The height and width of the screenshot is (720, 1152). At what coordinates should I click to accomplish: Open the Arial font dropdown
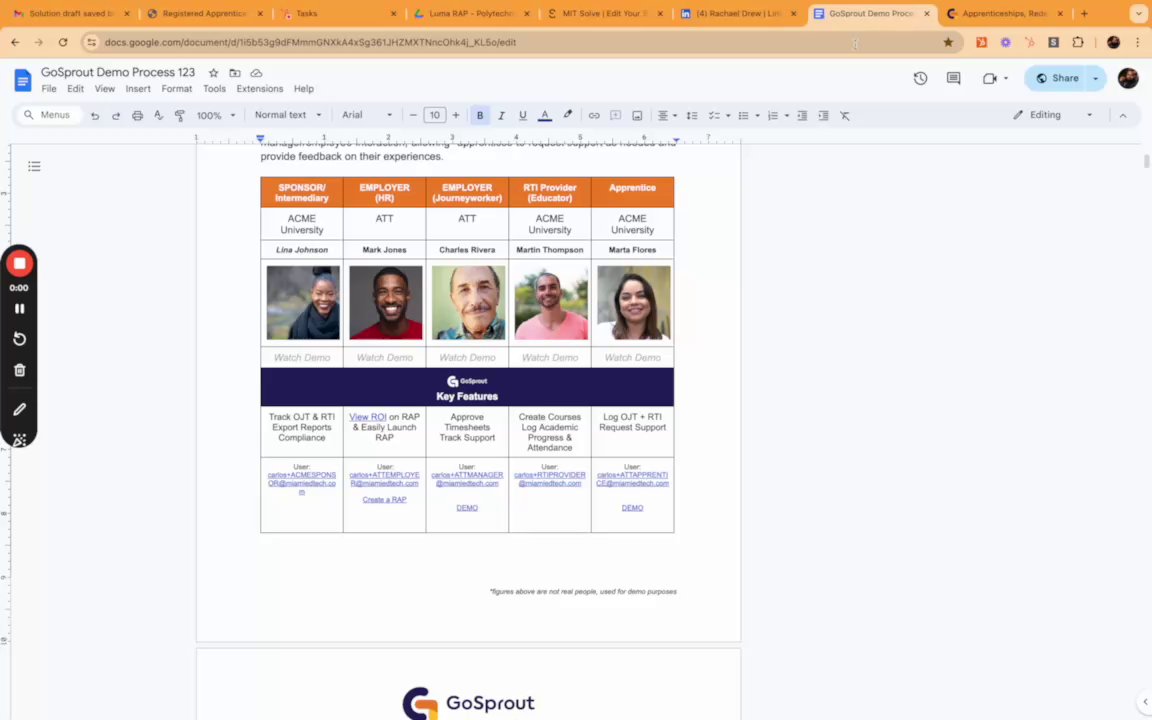(x=367, y=115)
